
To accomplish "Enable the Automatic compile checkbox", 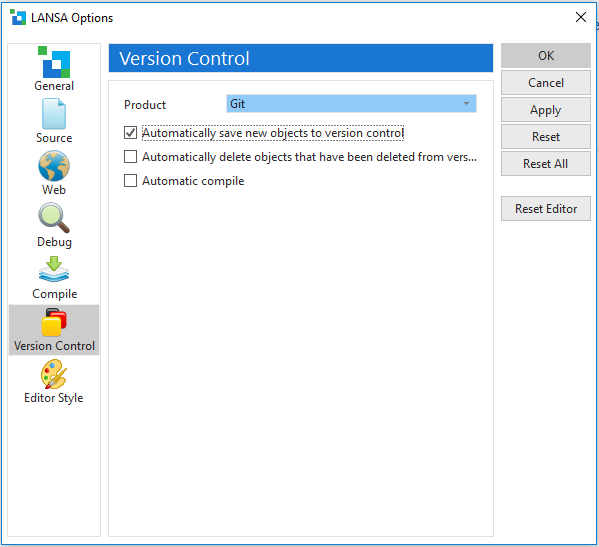I will click(130, 181).
